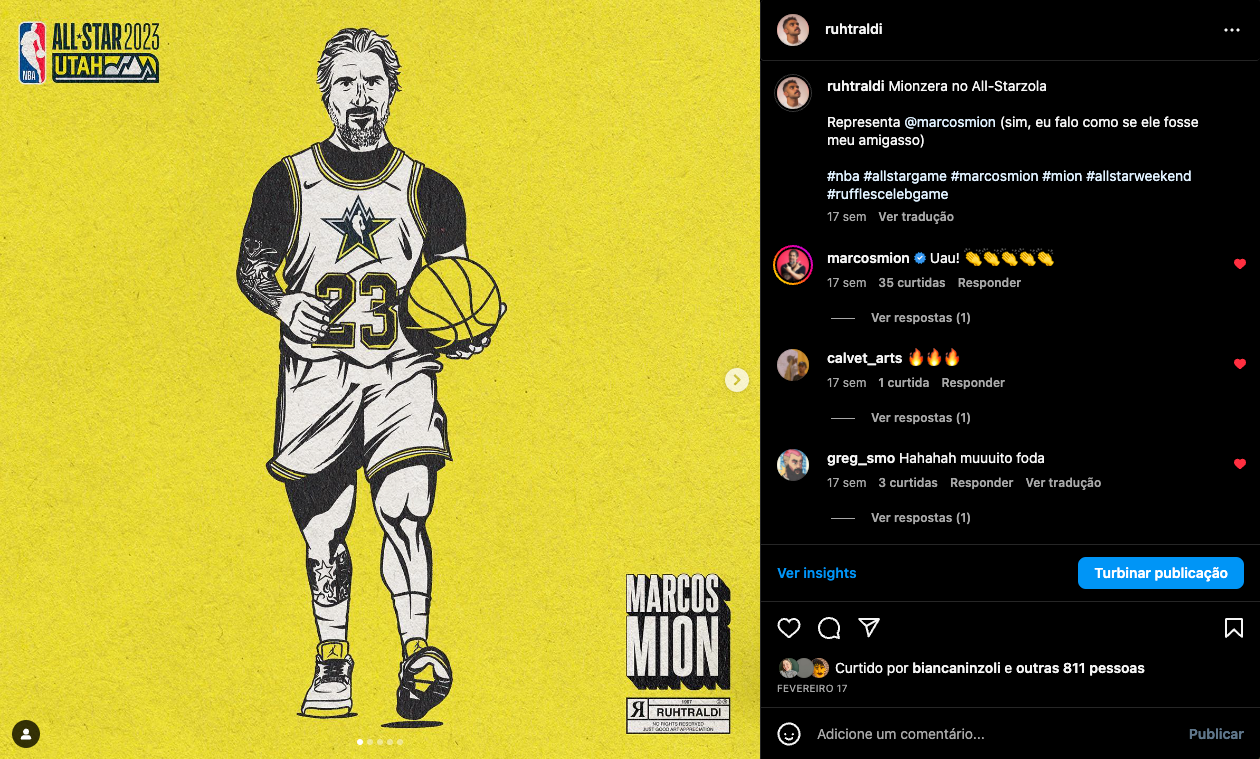Expand replies under calvet_arts comment

pyautogui.click(x=920, y=418)
